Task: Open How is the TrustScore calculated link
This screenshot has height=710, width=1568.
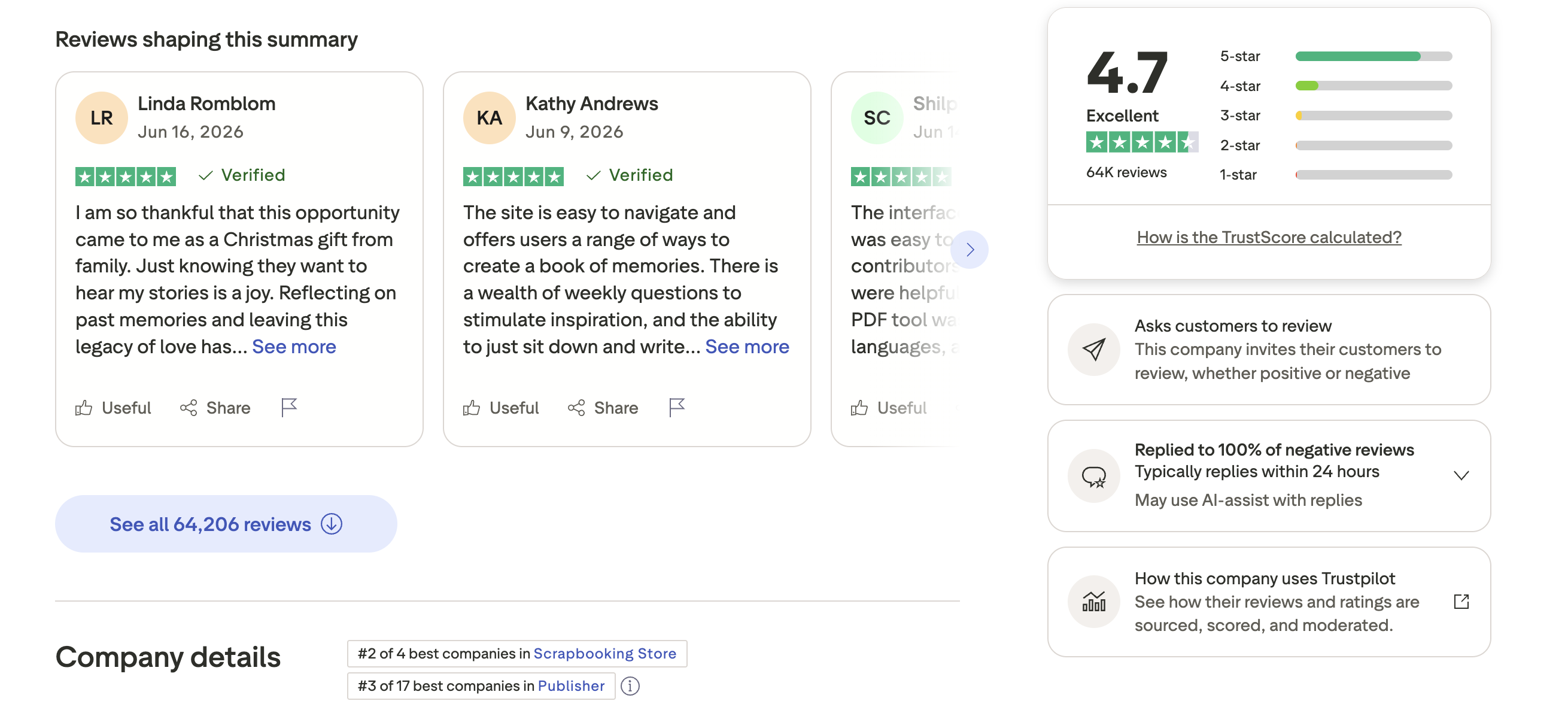Action: click(x=1269, y=237)
